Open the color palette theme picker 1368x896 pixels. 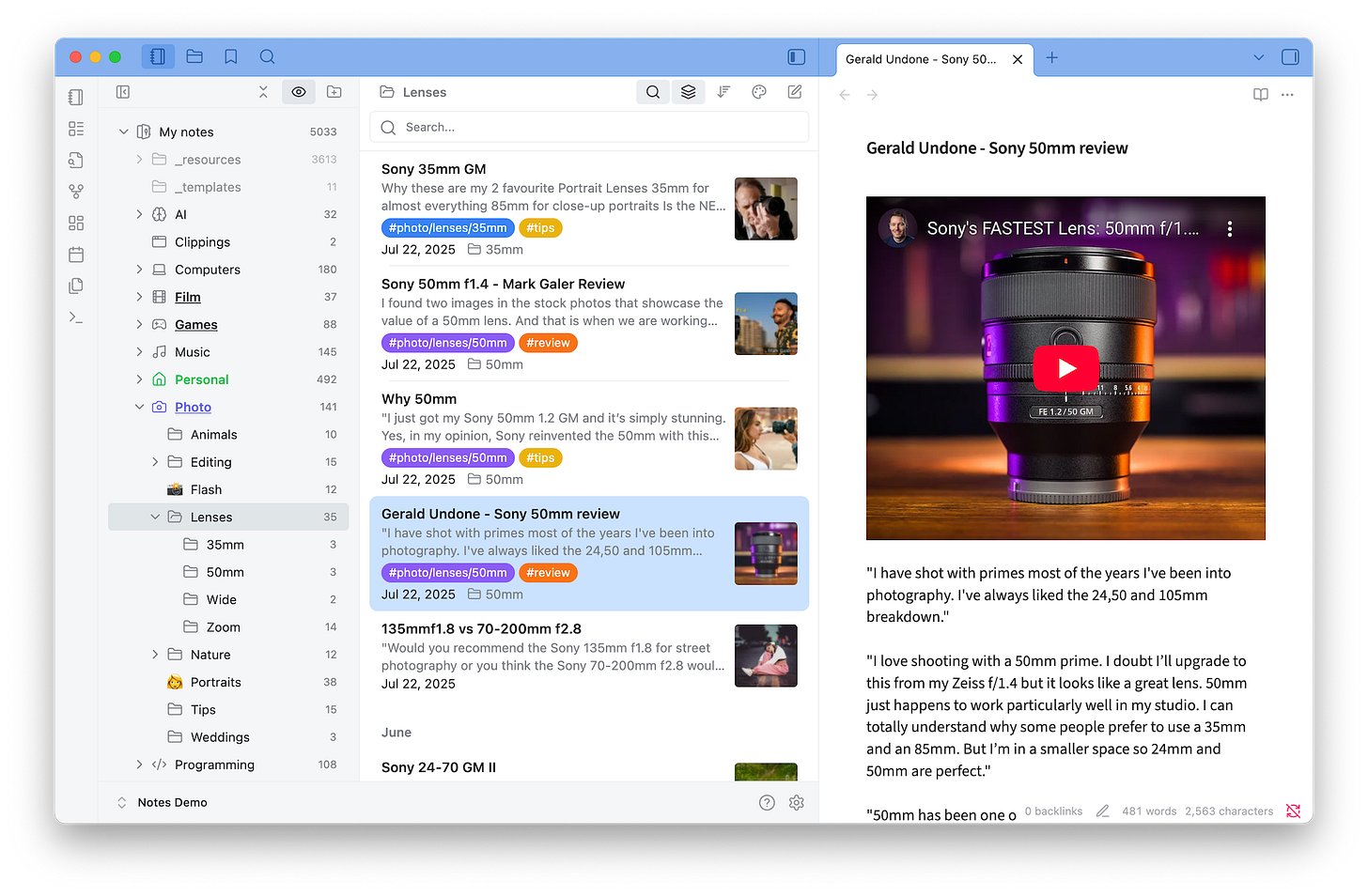(x=758, y=91)
